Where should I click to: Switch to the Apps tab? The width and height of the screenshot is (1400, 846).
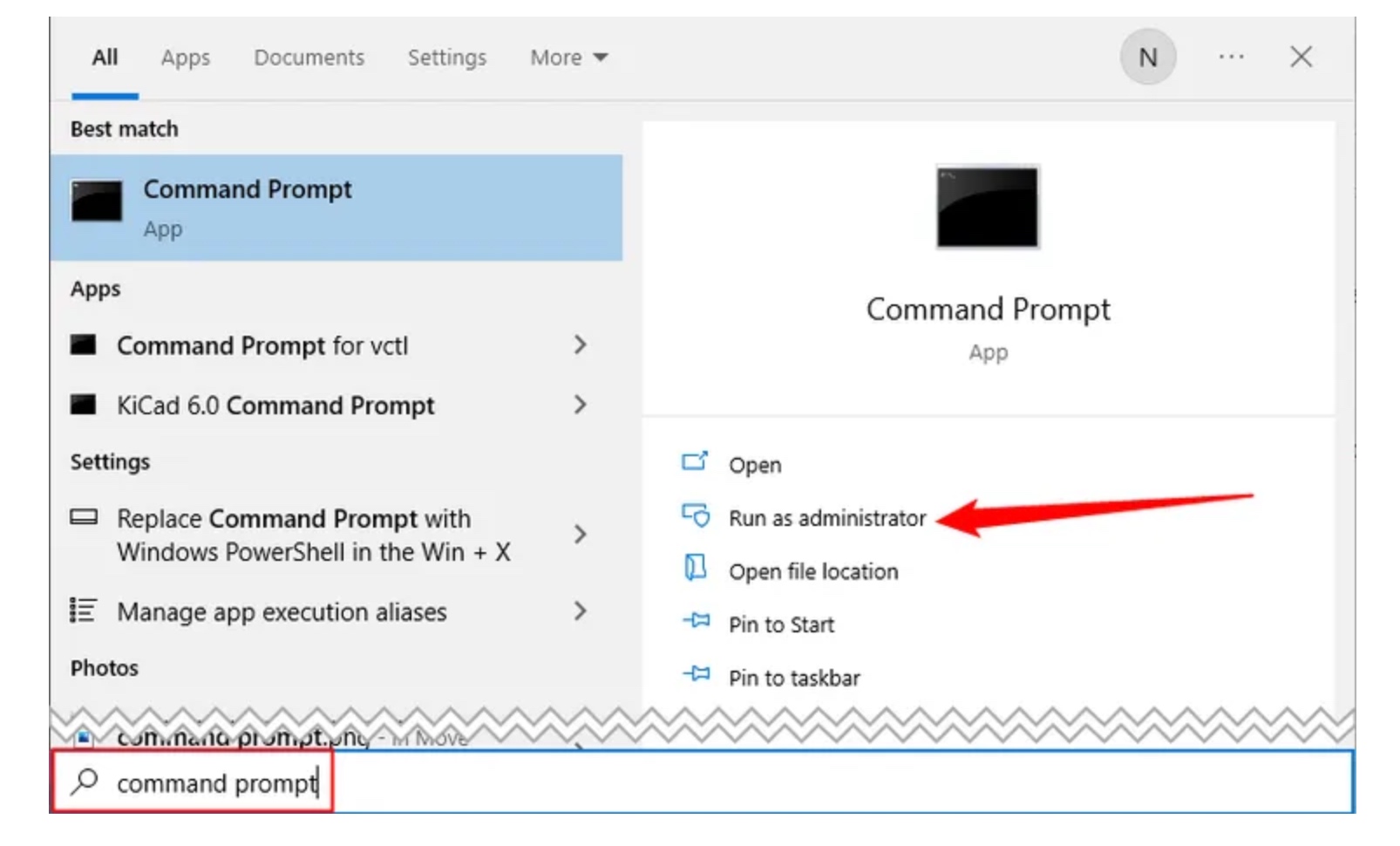click(x=185, y=58)
